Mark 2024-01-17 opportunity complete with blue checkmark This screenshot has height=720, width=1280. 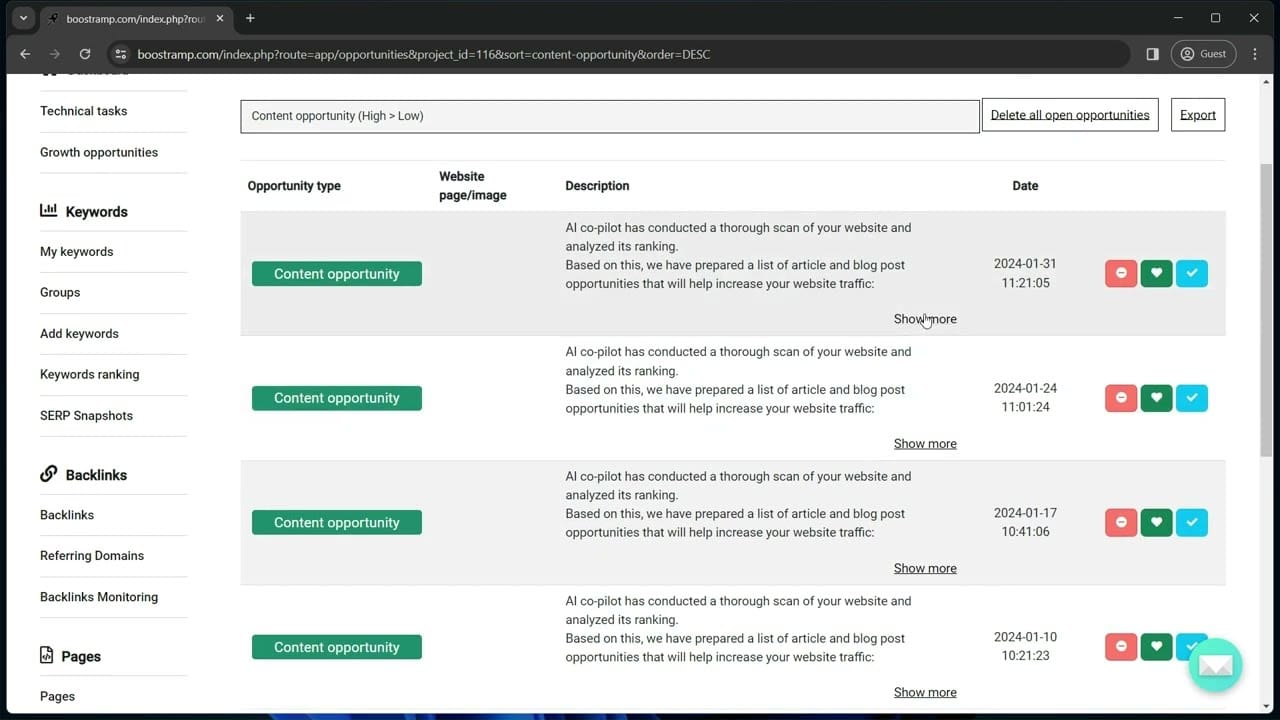[x=1192, y=522]
